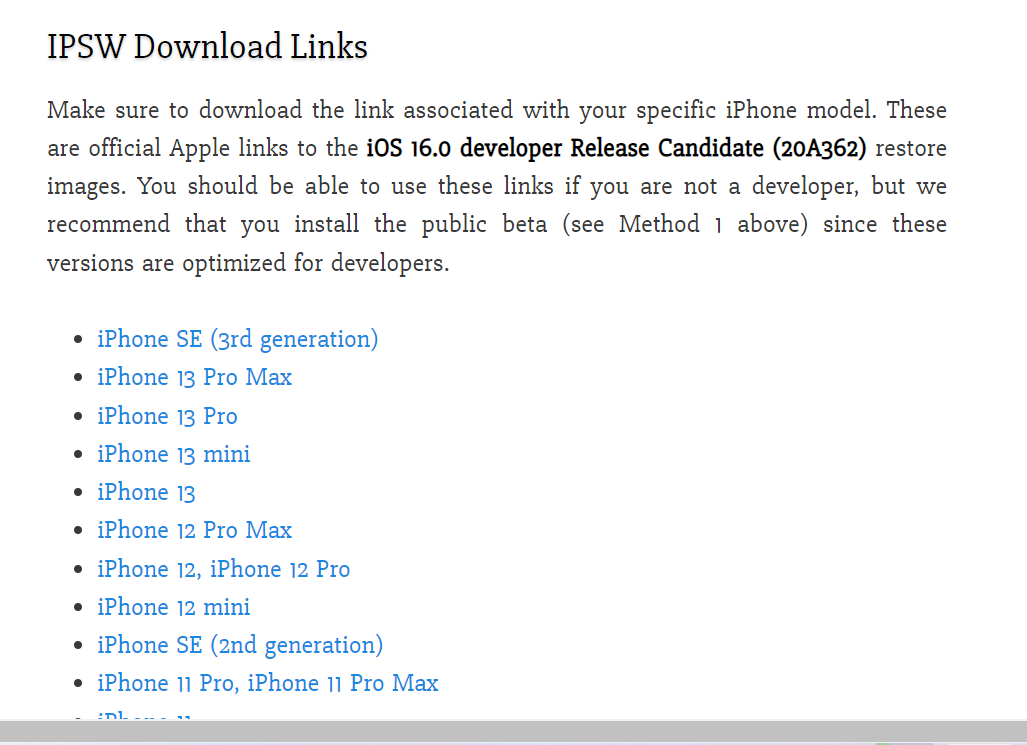This screenshot has height=745, width=1027.
Task: Click the IPSW Download Links heading
Action: point(207,47)
